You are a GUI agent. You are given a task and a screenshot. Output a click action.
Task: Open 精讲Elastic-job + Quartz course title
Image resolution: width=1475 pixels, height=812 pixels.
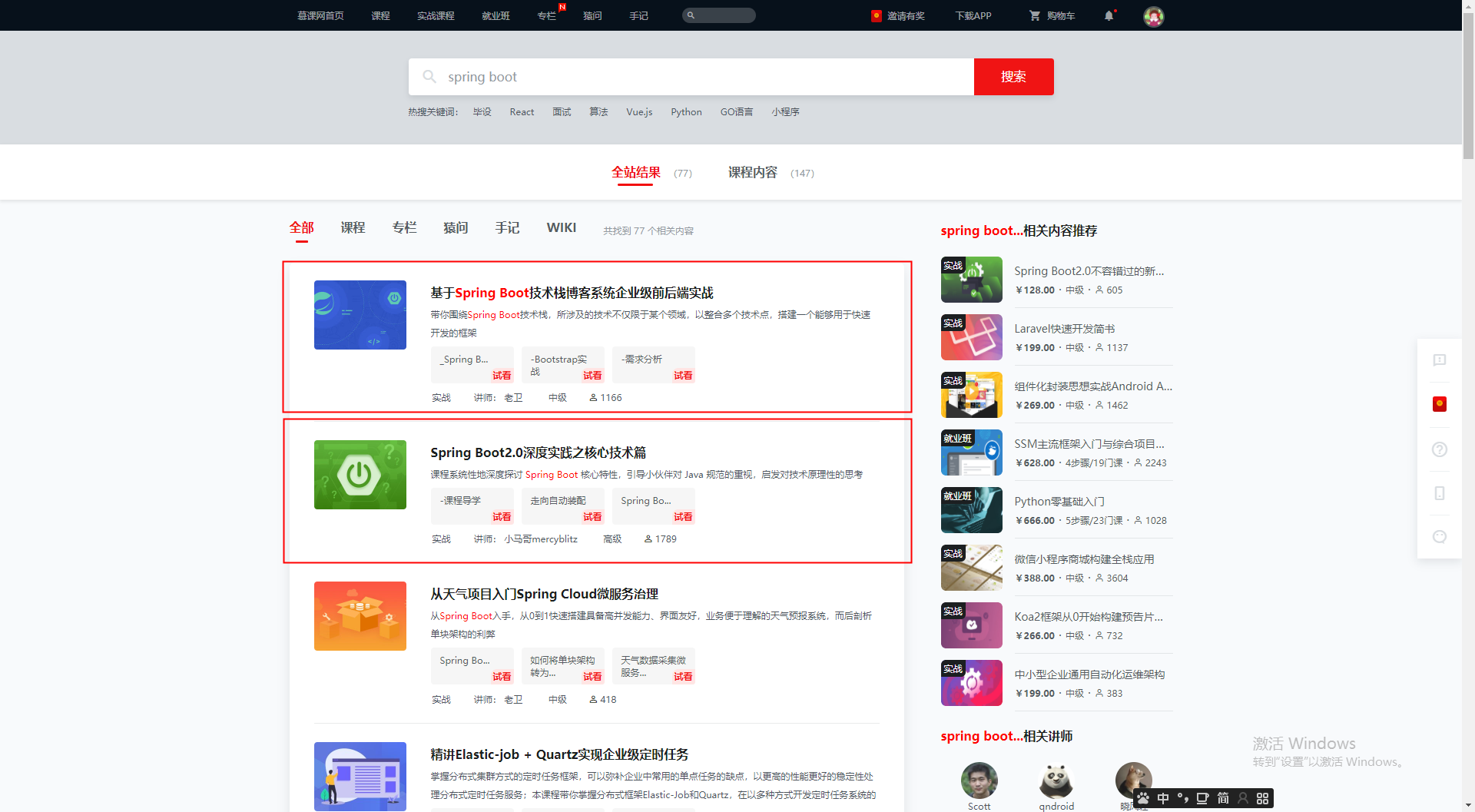[559, 754]
